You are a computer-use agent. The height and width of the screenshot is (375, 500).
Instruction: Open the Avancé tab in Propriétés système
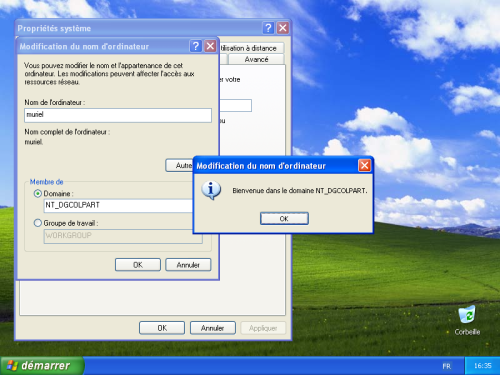tap(256, 59)
